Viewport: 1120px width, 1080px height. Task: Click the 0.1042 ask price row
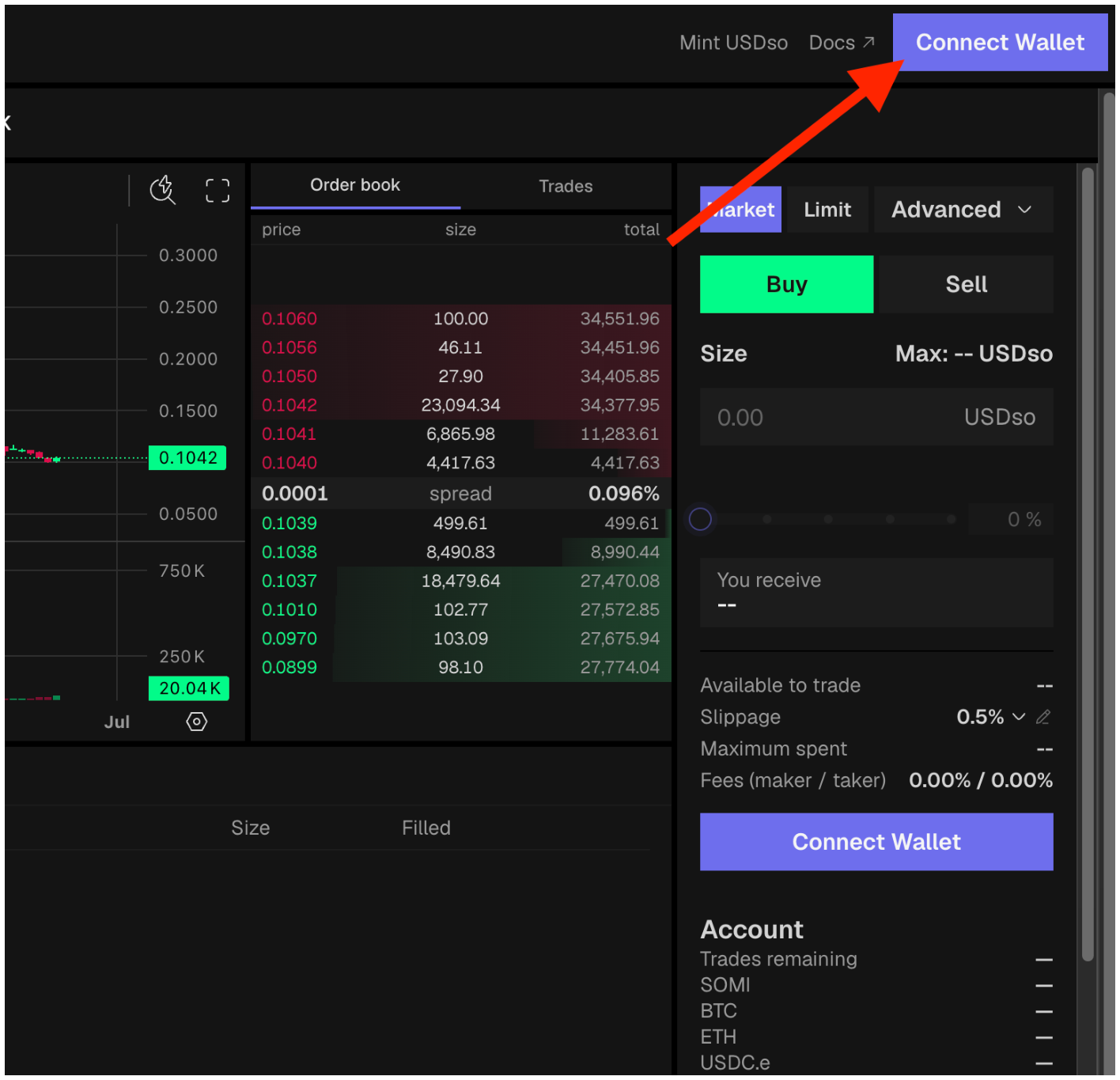[461, 405]
